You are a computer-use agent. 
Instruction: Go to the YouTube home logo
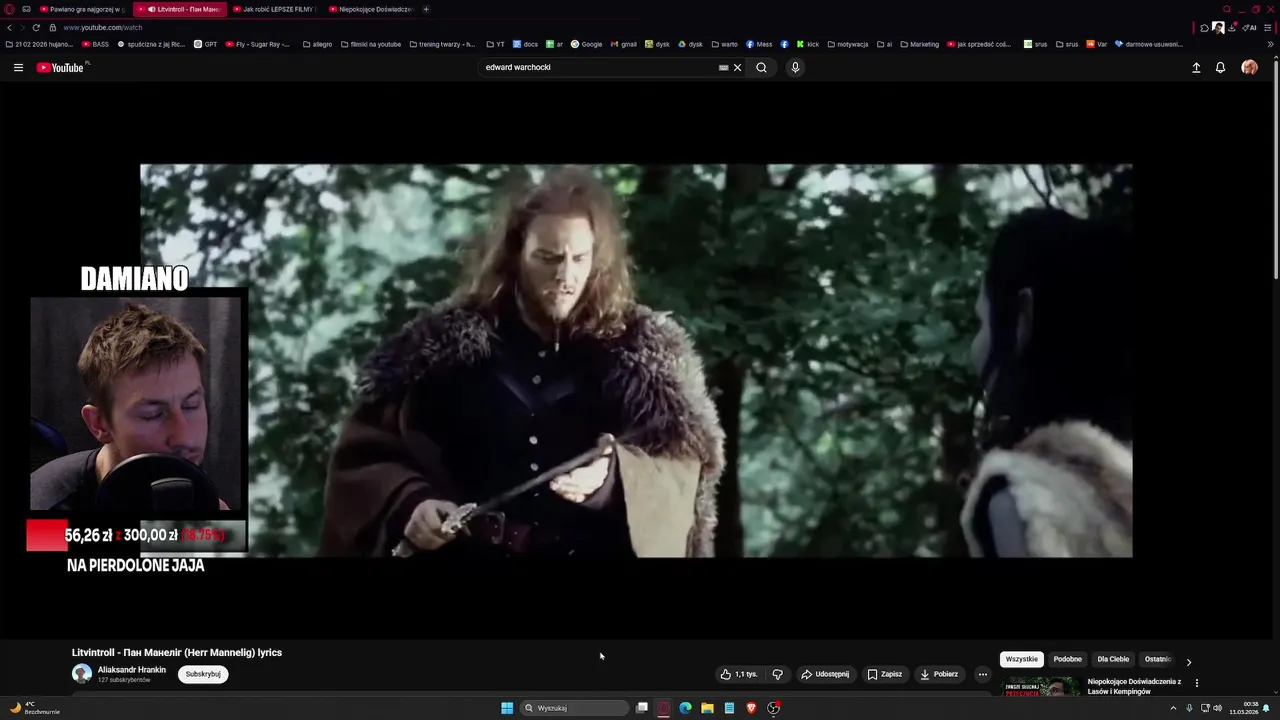coord(60,68)
